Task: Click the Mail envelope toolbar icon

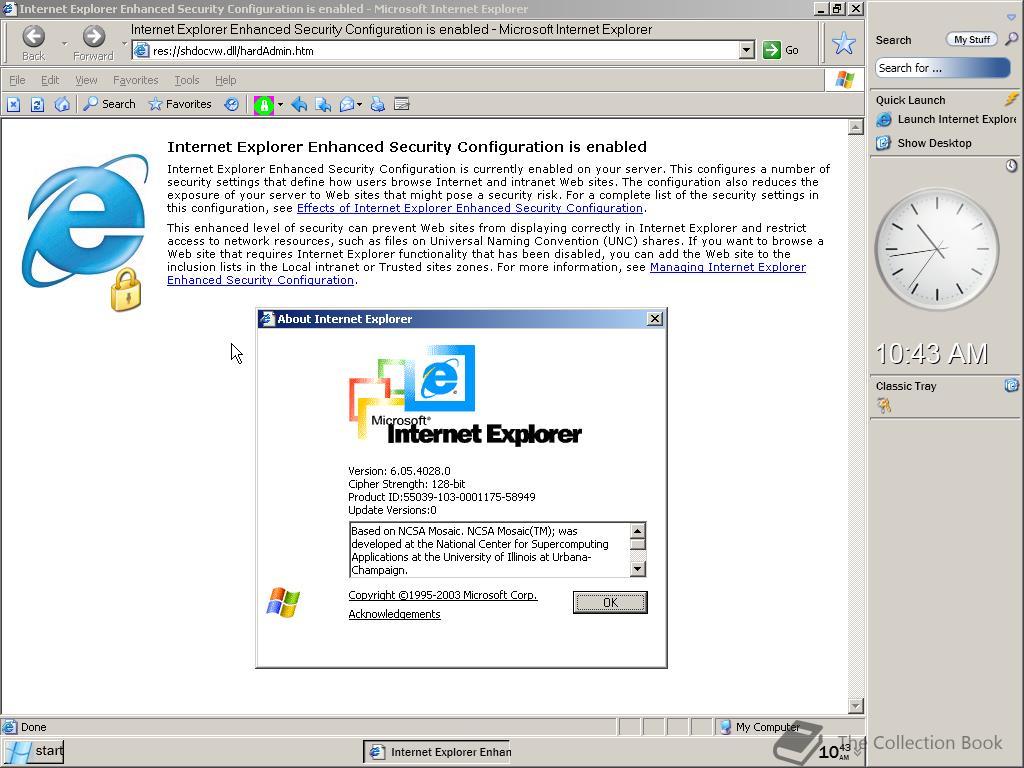Action: 347,104
